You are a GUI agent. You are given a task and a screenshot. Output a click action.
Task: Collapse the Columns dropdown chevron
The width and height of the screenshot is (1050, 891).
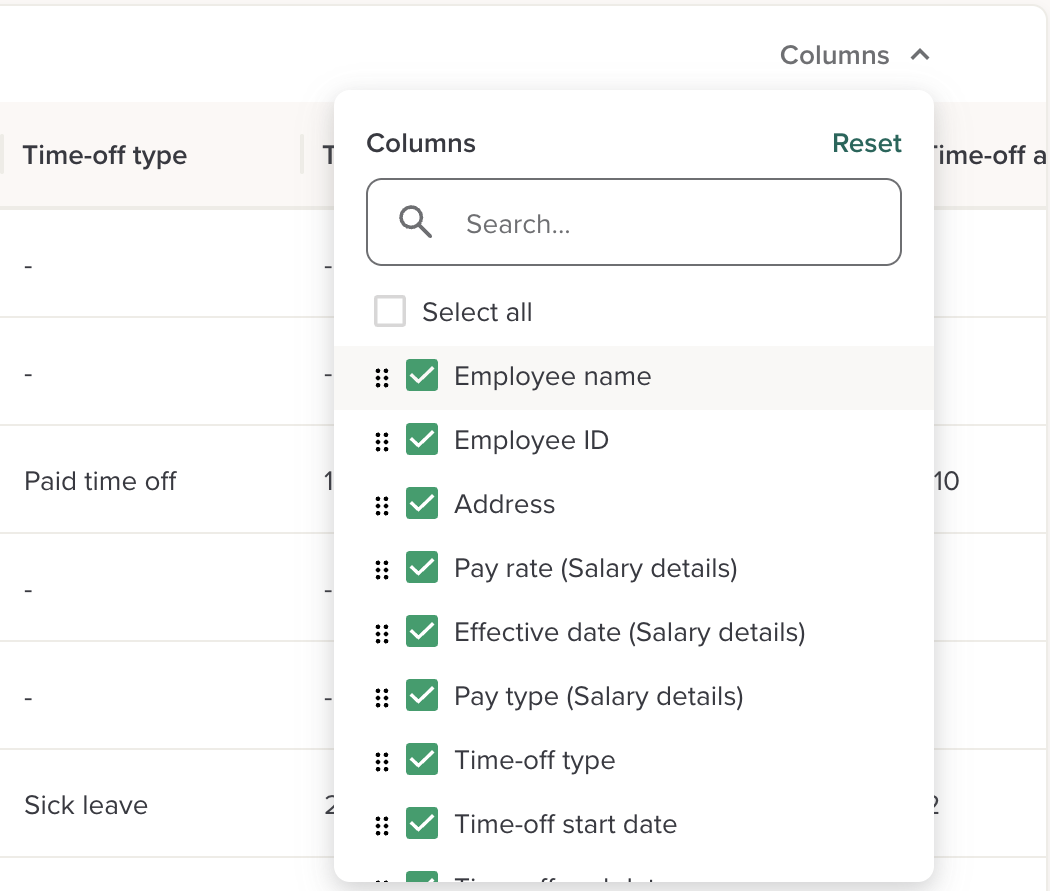(920, 55)
